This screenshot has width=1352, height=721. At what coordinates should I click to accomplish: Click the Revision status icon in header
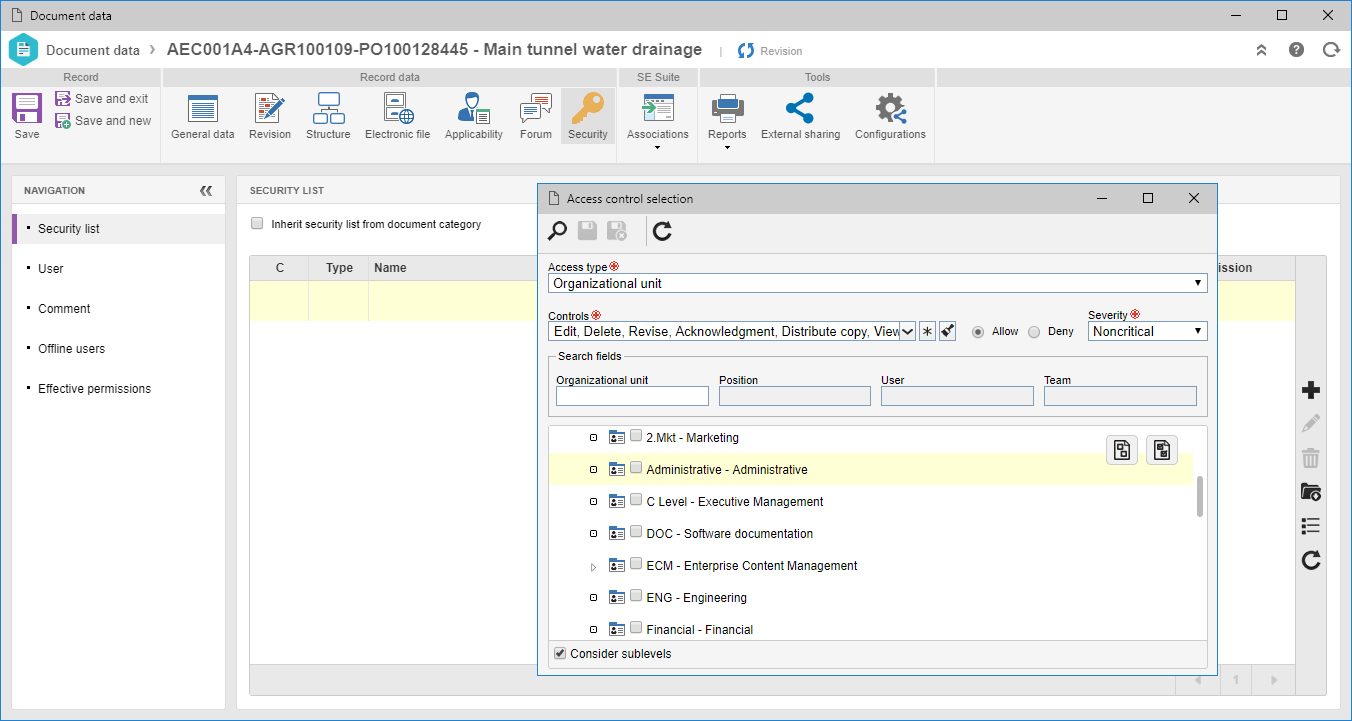pyautogui.click(x=746, y=51)
